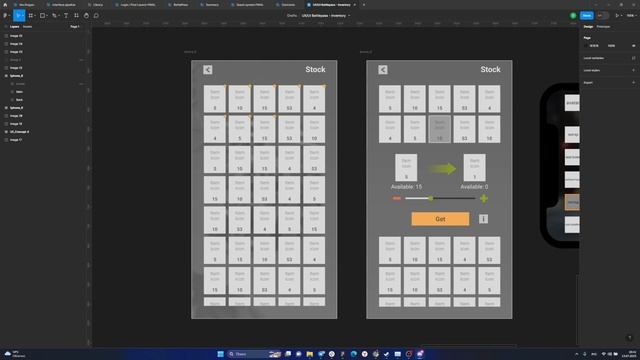Open file name dropdown chevron
This screenshot has width=640, height=360.
(x=349, y=16)
